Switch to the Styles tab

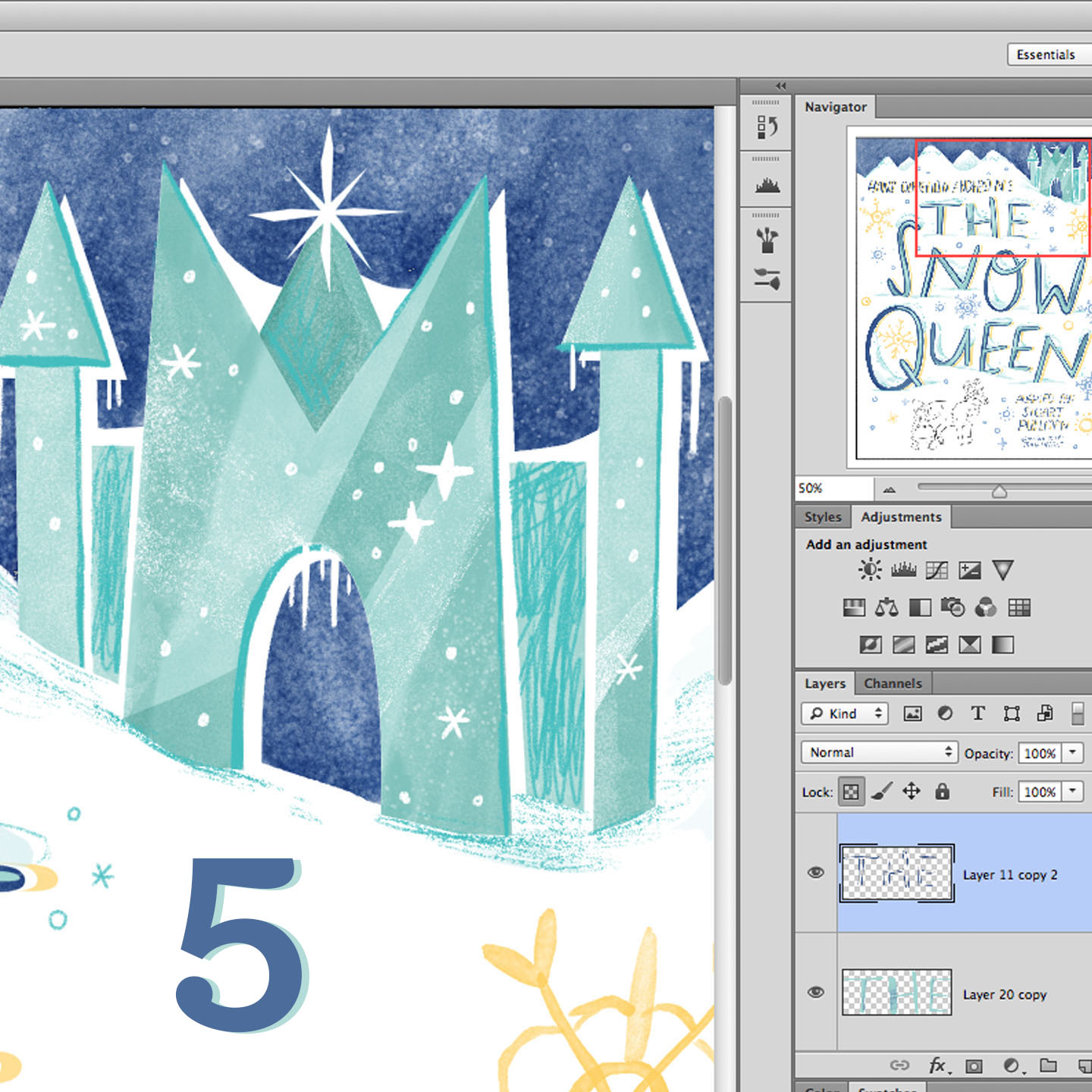pyautogui.click(x=823, y=517)
